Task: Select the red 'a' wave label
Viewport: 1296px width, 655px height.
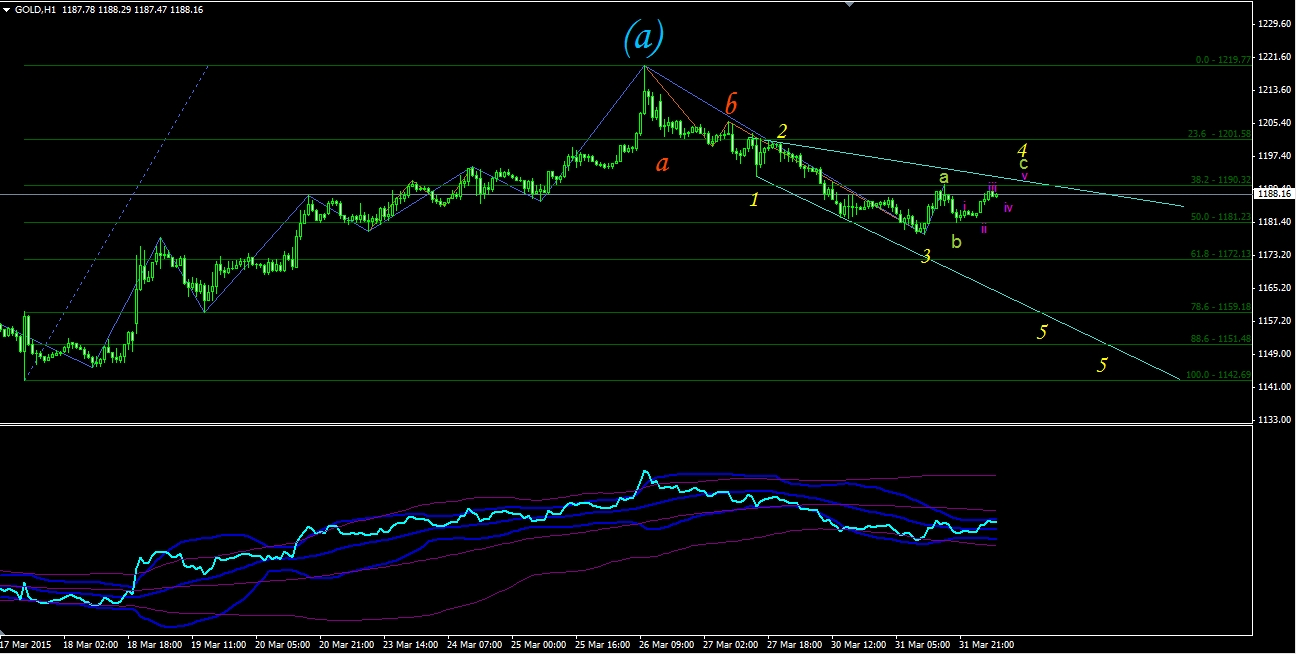Action: point(661,163)
